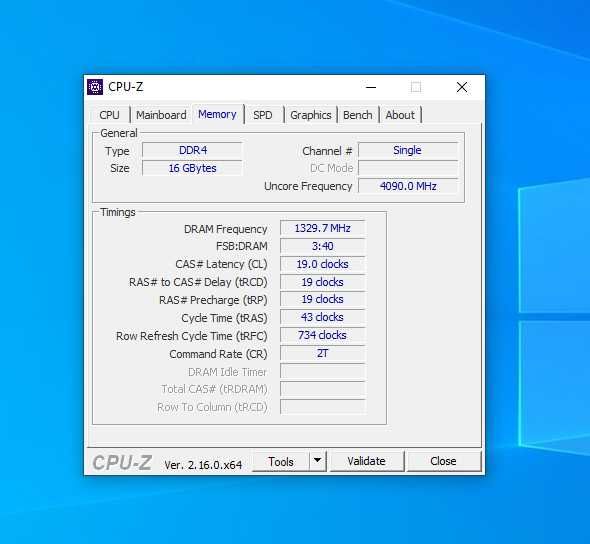
Task: Minimize the CPU-Z window
Action: point(371,87)
